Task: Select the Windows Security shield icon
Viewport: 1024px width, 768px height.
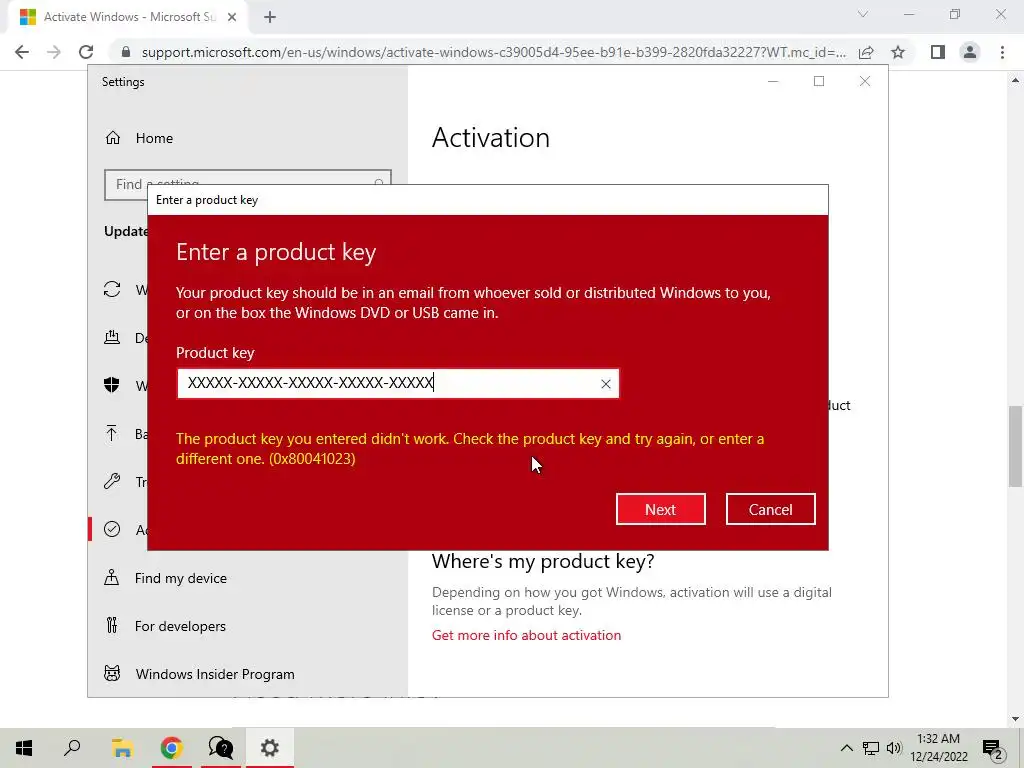Action: [x=112, y=385]
